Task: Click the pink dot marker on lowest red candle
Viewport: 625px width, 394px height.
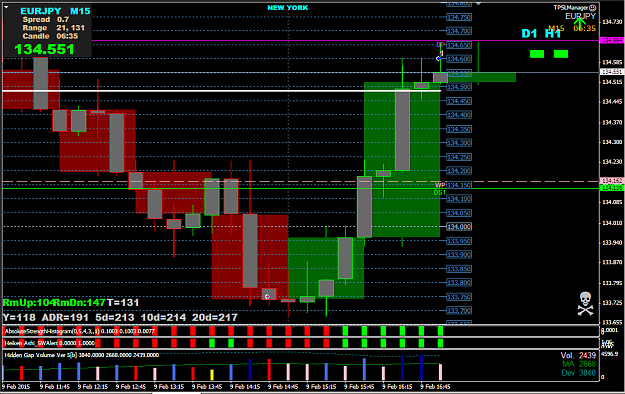Action: coord(267,296)
